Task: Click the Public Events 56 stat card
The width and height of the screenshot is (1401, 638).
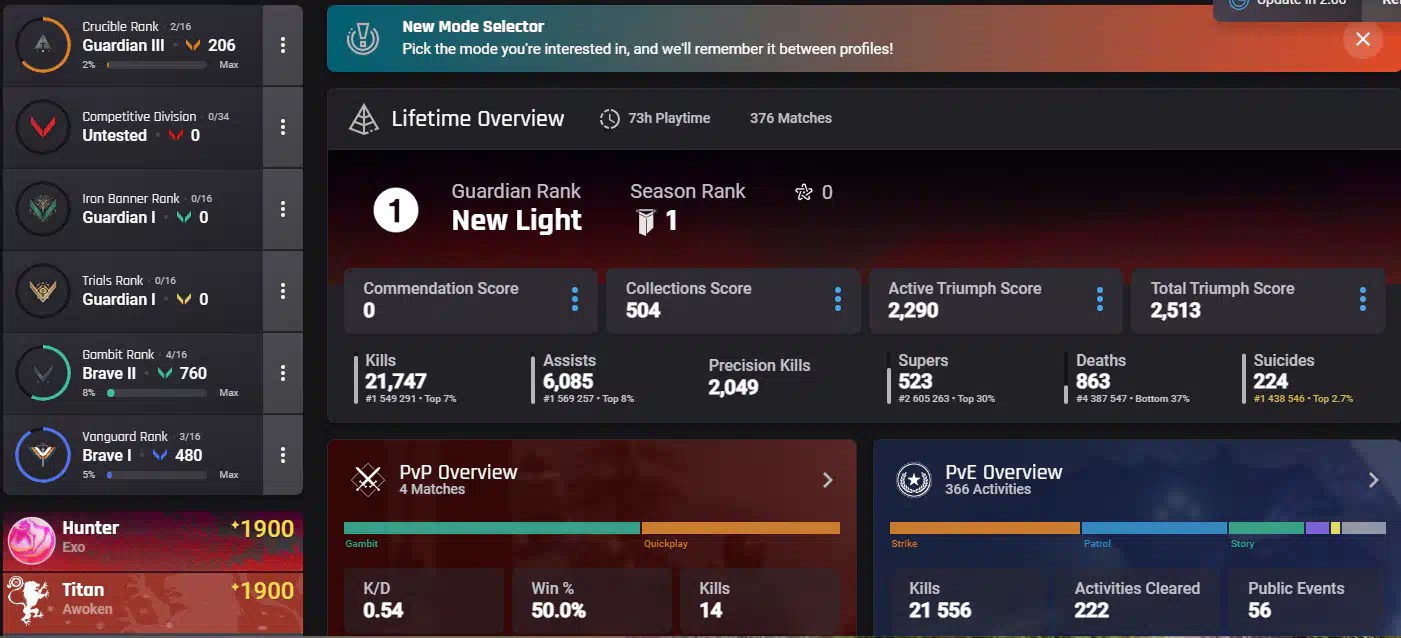Action: [x=1306, y=602]
